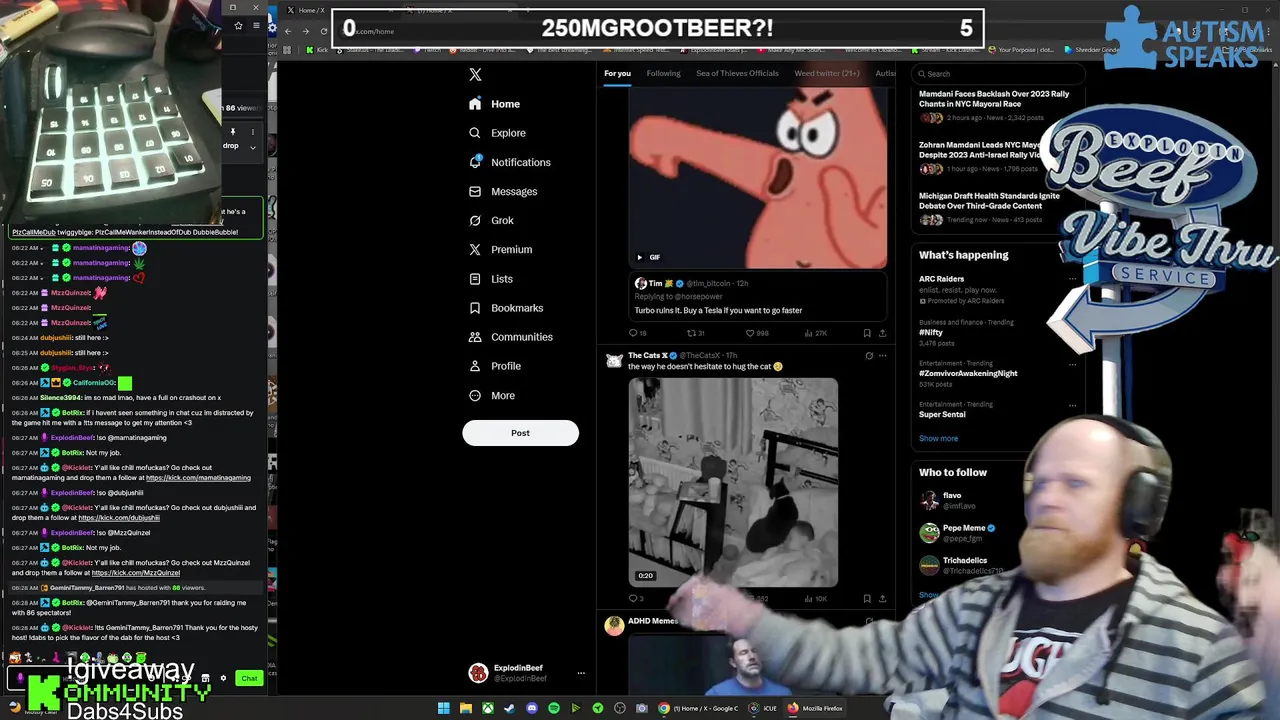
Task: Switch to the For you tab
Action: point(617,73)
